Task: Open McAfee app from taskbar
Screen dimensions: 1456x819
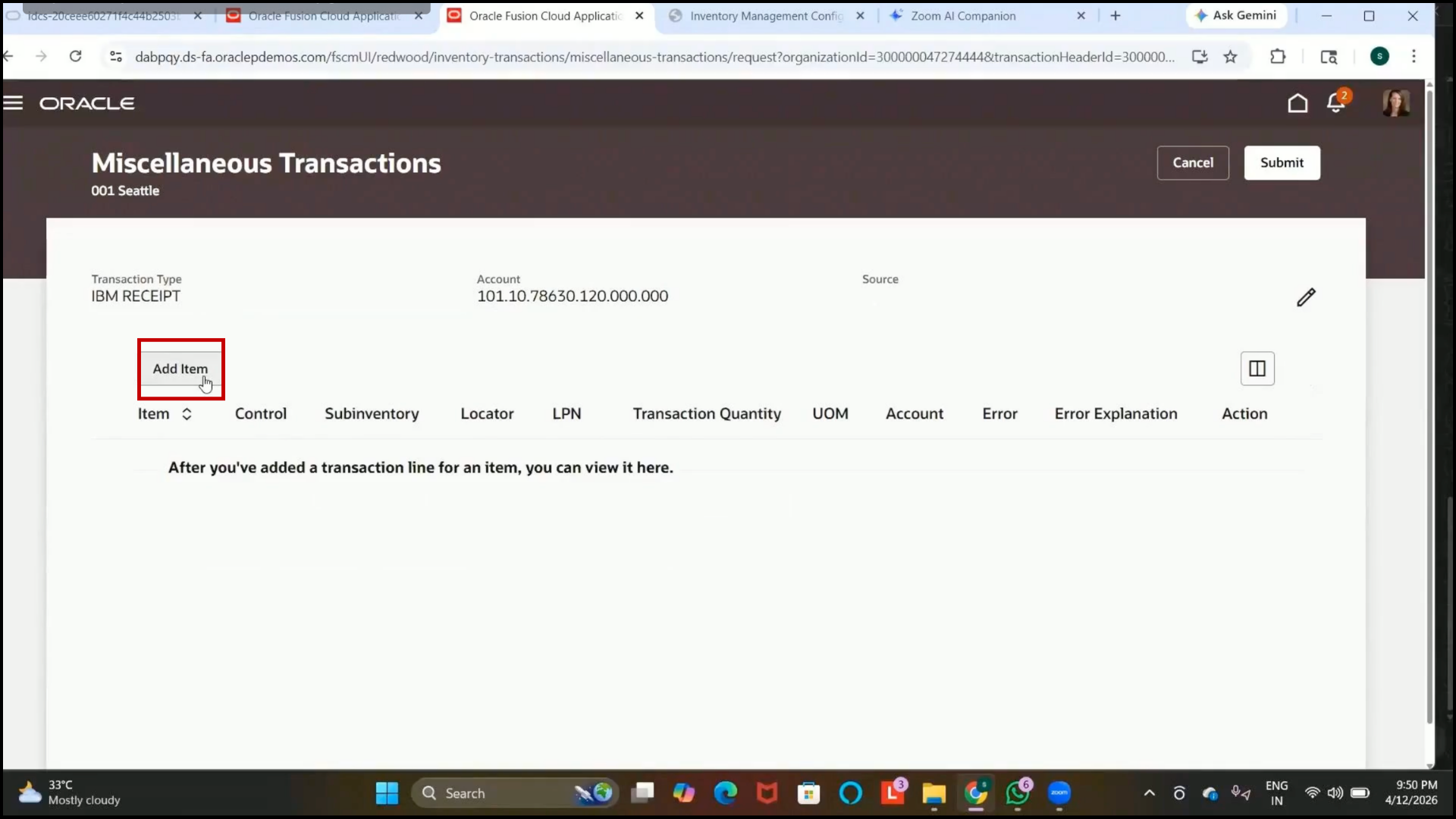Action: click(x=767, y=793)
